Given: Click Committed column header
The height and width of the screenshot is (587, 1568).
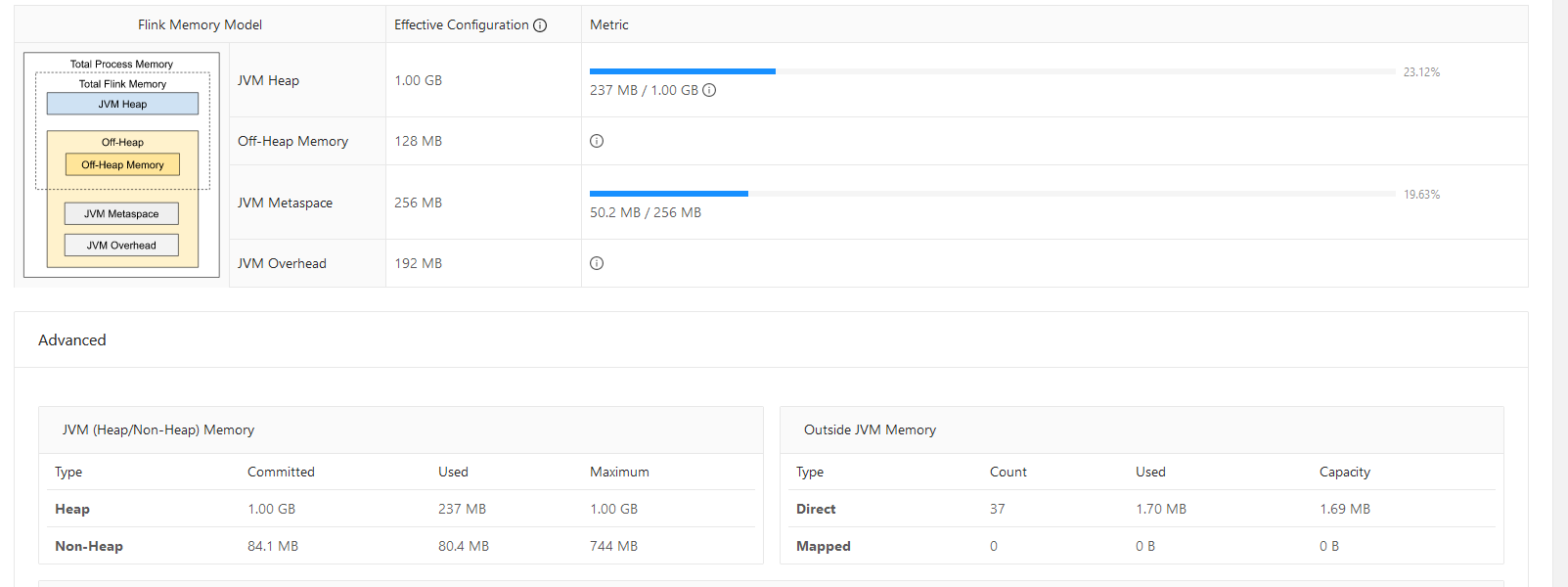Looking at the screenshot, I should 281,472.
